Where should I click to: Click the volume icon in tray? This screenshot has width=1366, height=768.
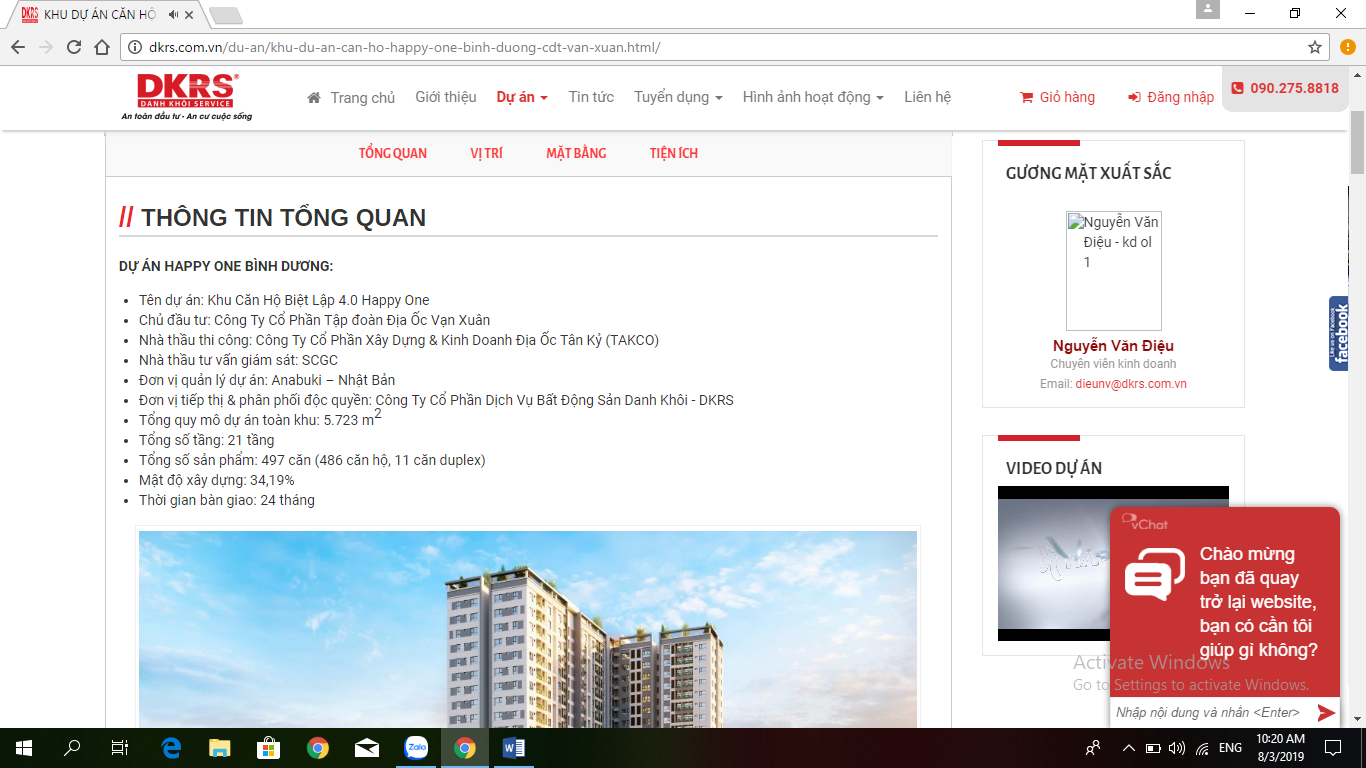1176,748
